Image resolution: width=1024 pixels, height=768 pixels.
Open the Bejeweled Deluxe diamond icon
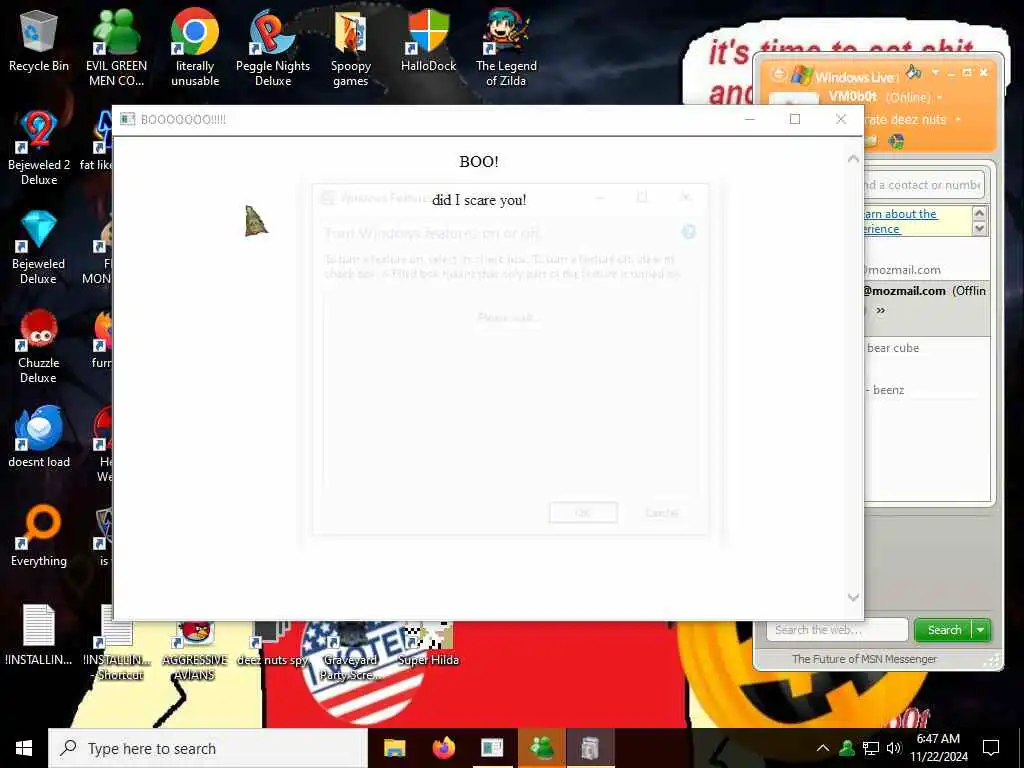point(39,247)
